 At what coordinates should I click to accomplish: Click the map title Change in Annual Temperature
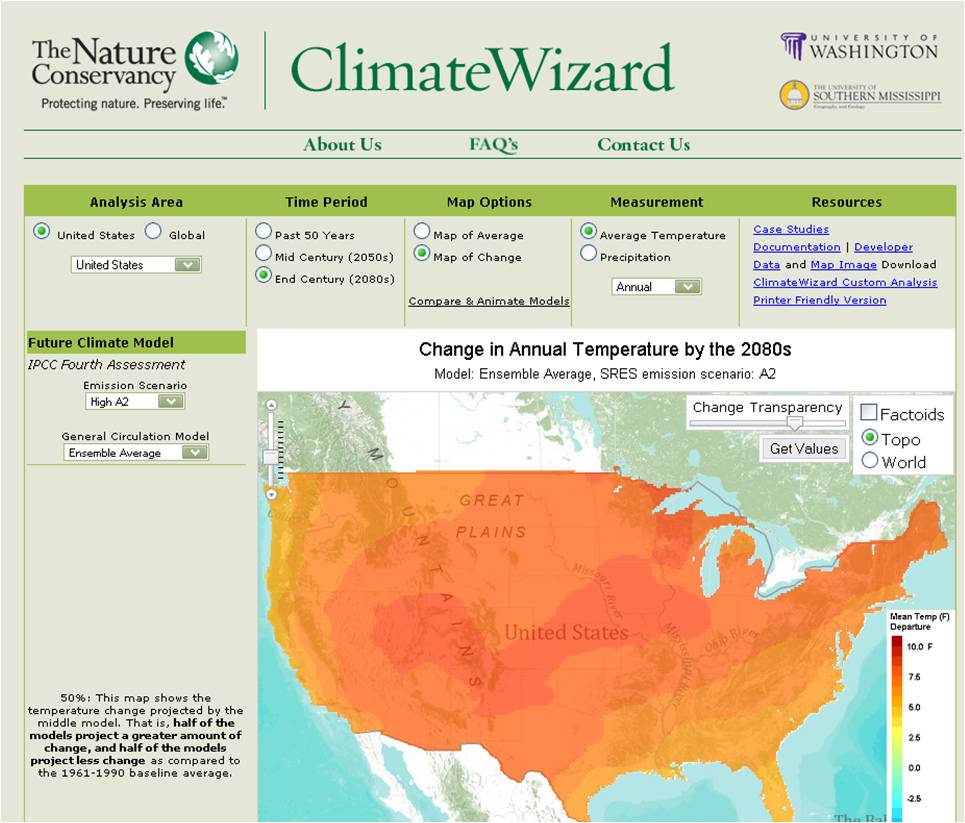(x=605, y=350)
